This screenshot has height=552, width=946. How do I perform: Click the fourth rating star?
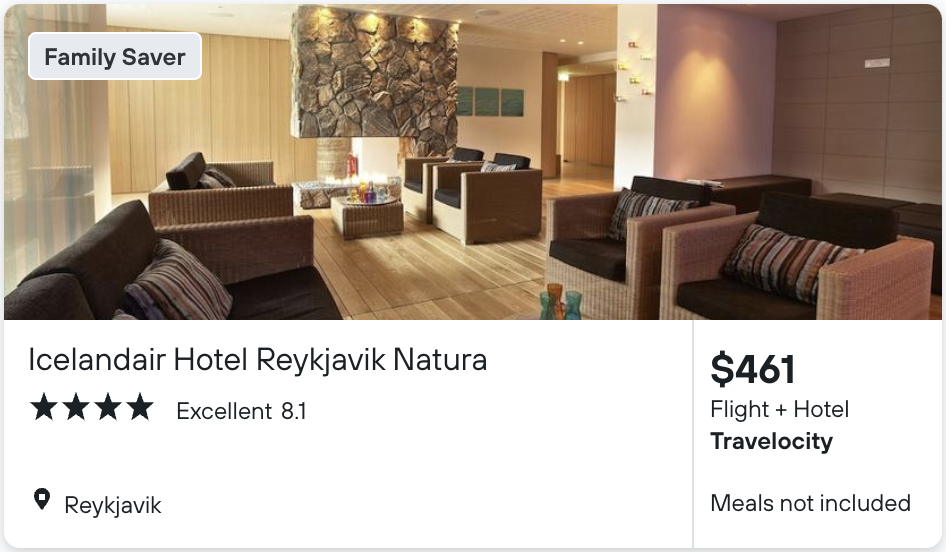[x=140, y=407]
